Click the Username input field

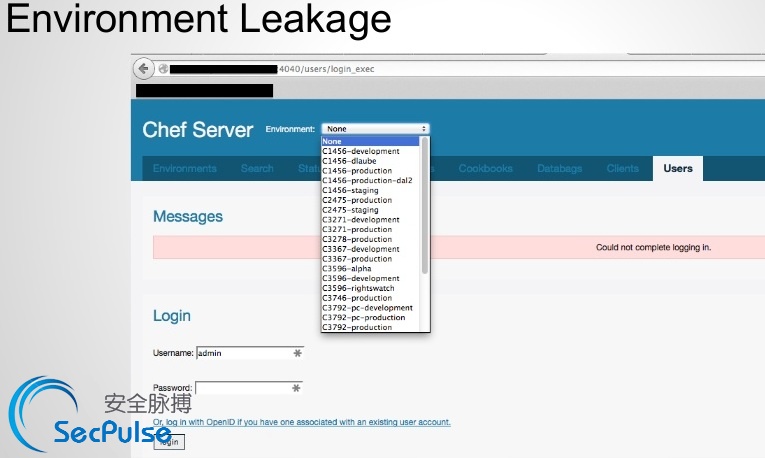pyautogui.click(x=250, y=353)
